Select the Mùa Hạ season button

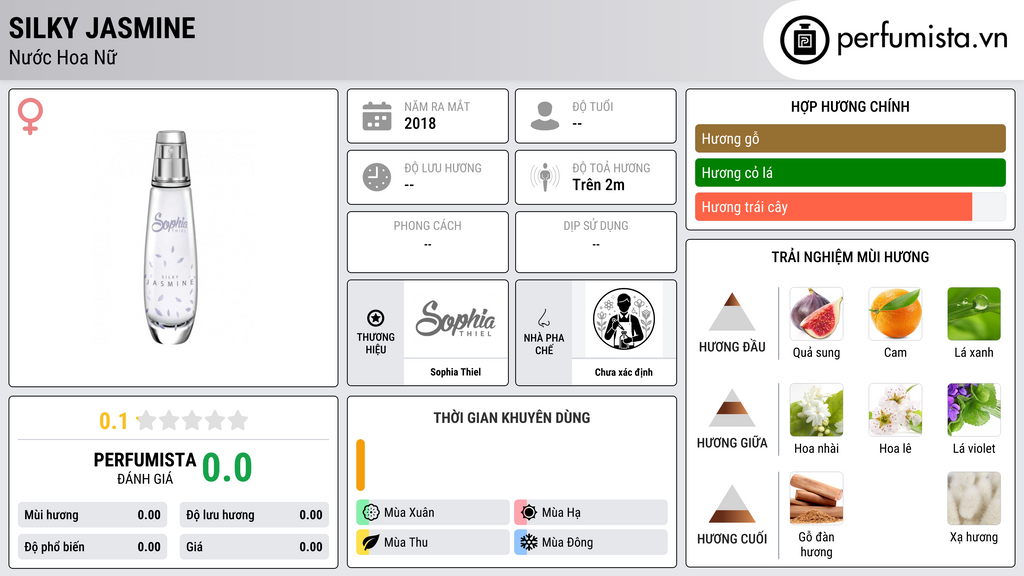591,512
